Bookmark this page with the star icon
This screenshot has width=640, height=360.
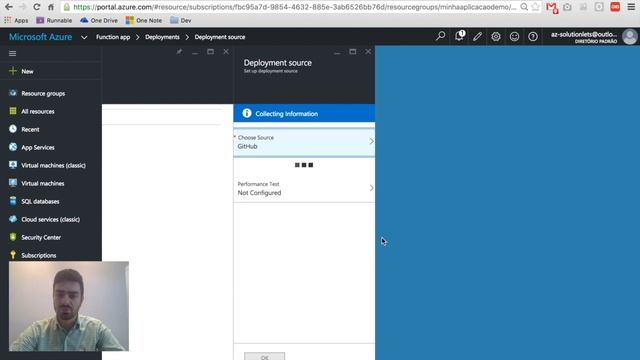tap(535, 7)
